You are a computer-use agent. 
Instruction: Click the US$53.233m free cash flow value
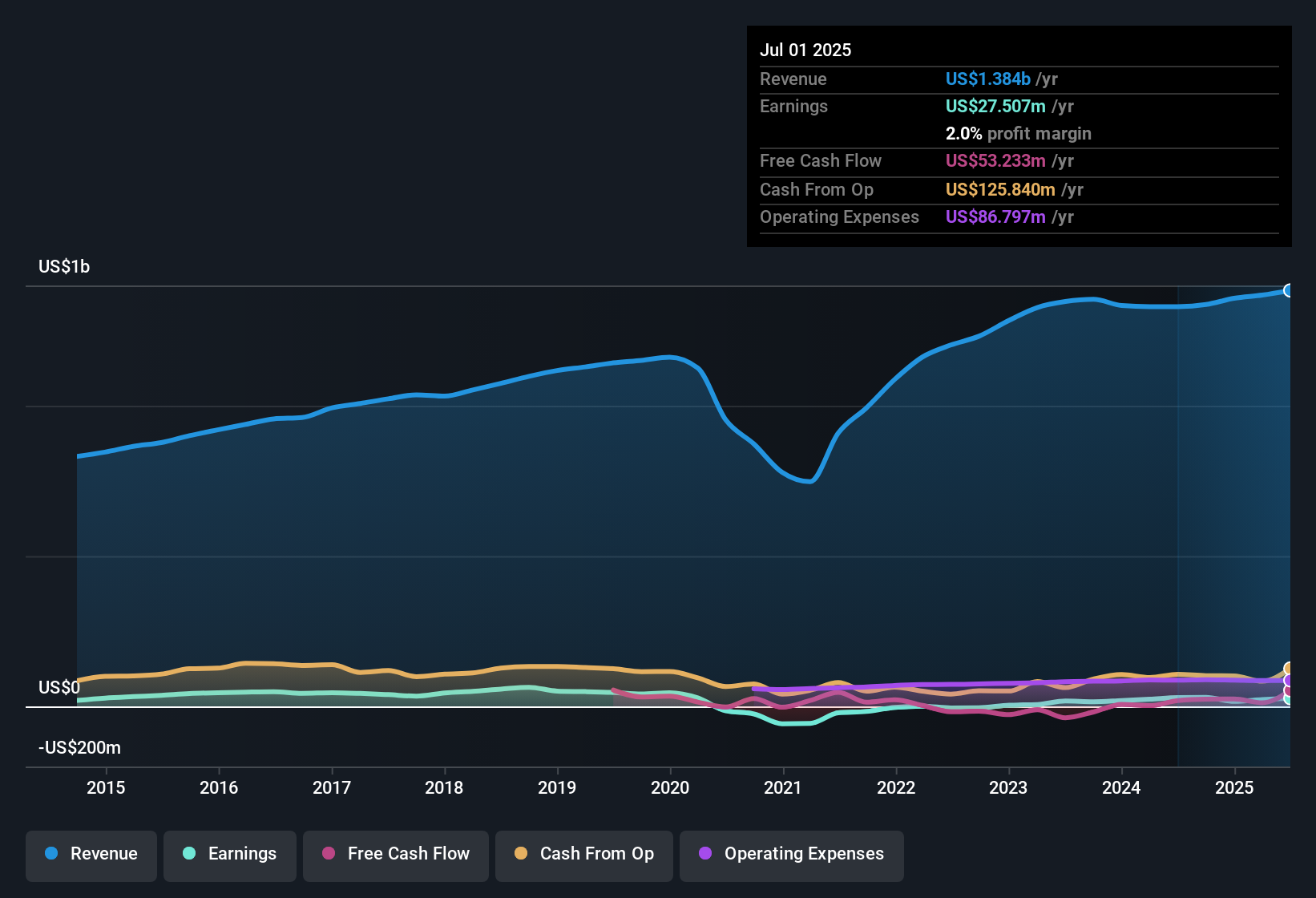tap(995, 160)
